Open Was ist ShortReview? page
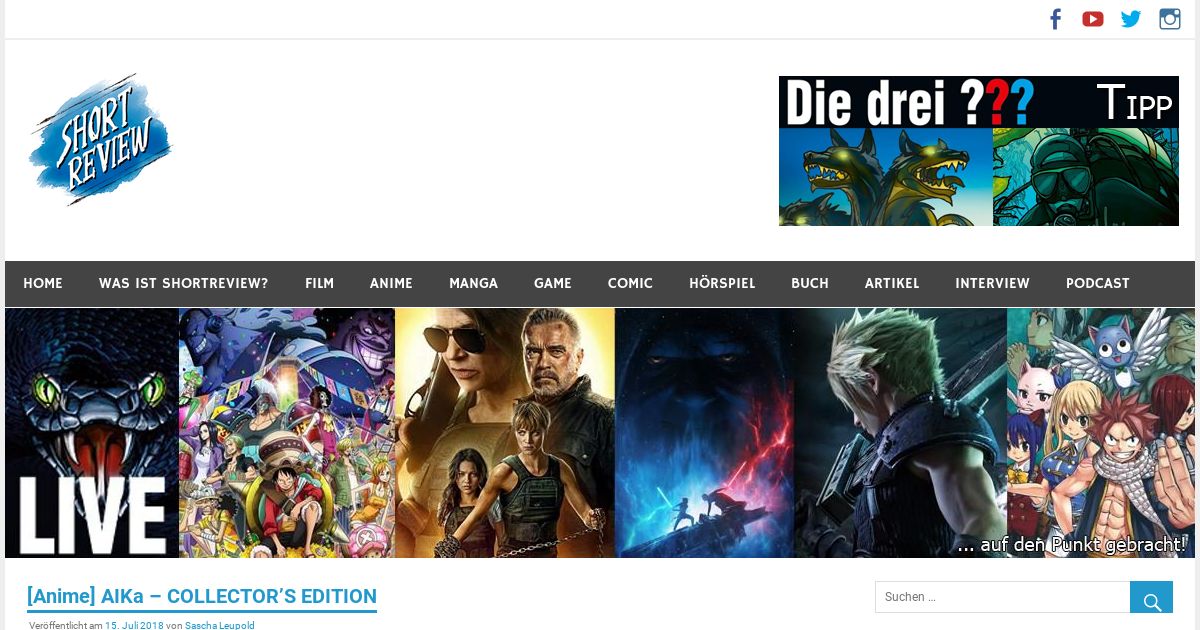Viewport: 1200px width, 630px height. (x=183, y=284)
